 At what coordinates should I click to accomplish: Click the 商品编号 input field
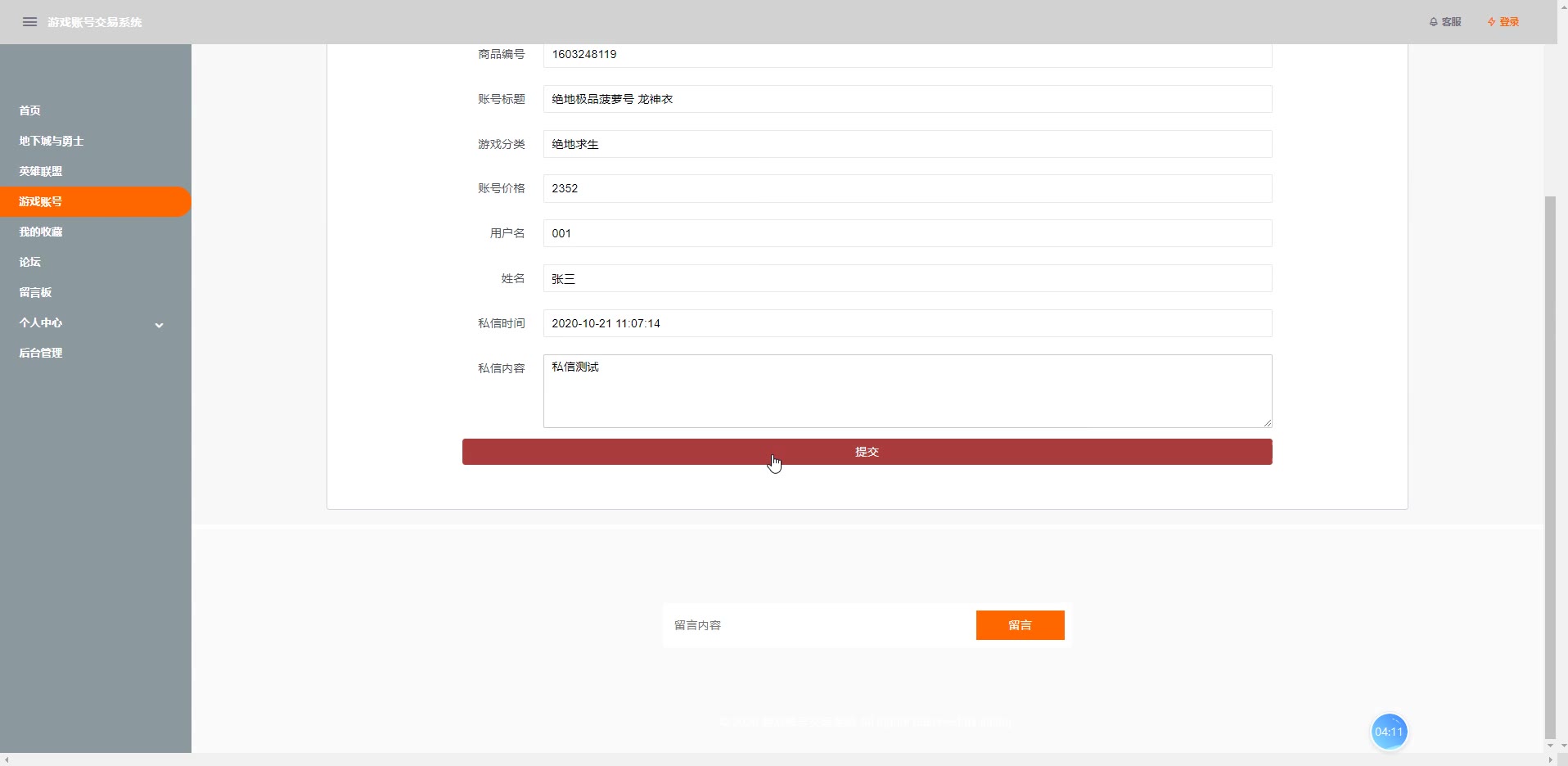click(x=908, y=55)
